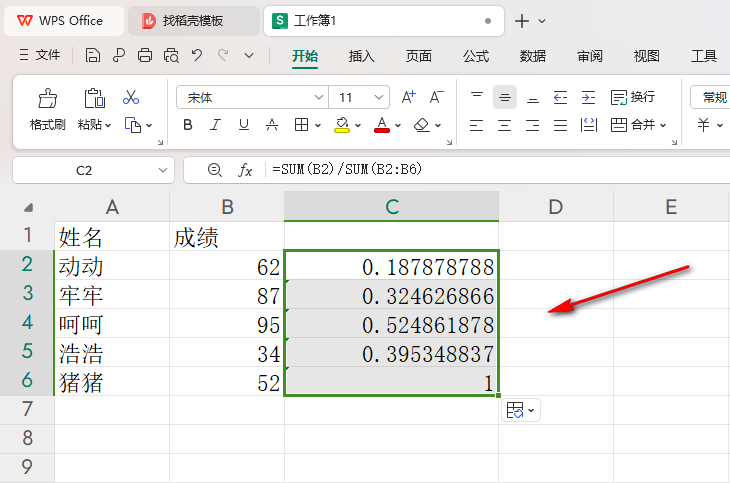Click the Print icon
The image size is (730, 483).
coord(145,55)
